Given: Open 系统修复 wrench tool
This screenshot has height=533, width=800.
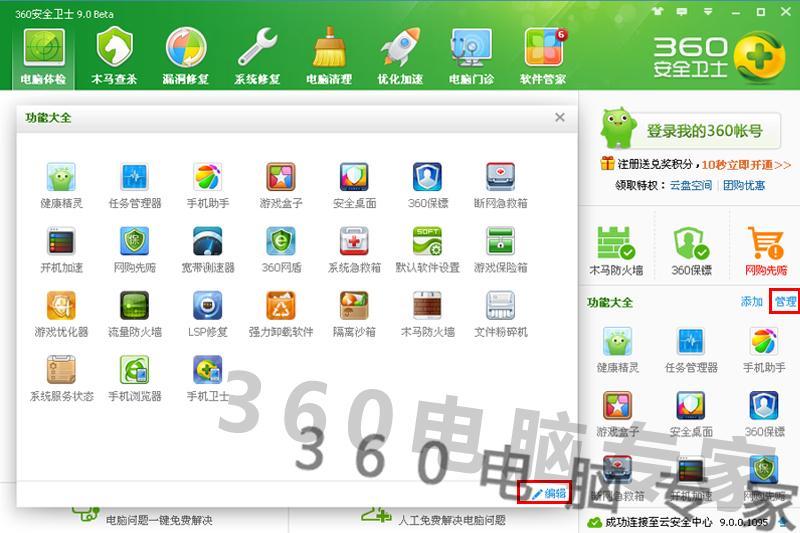Looking at the screenshot, I should 257,57.
